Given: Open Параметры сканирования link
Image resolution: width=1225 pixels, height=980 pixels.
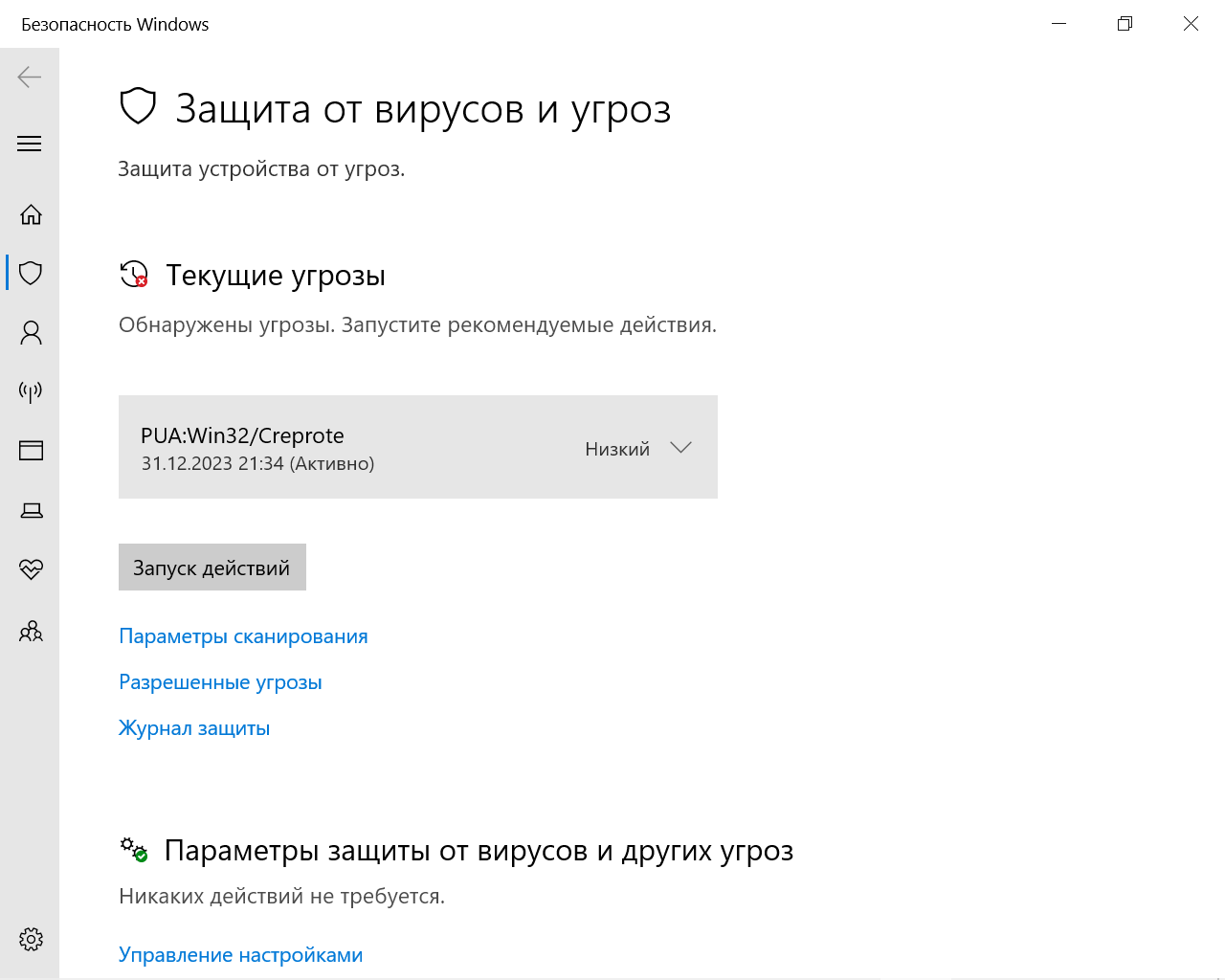Looking at the screenshot, I should pos(243,636).
